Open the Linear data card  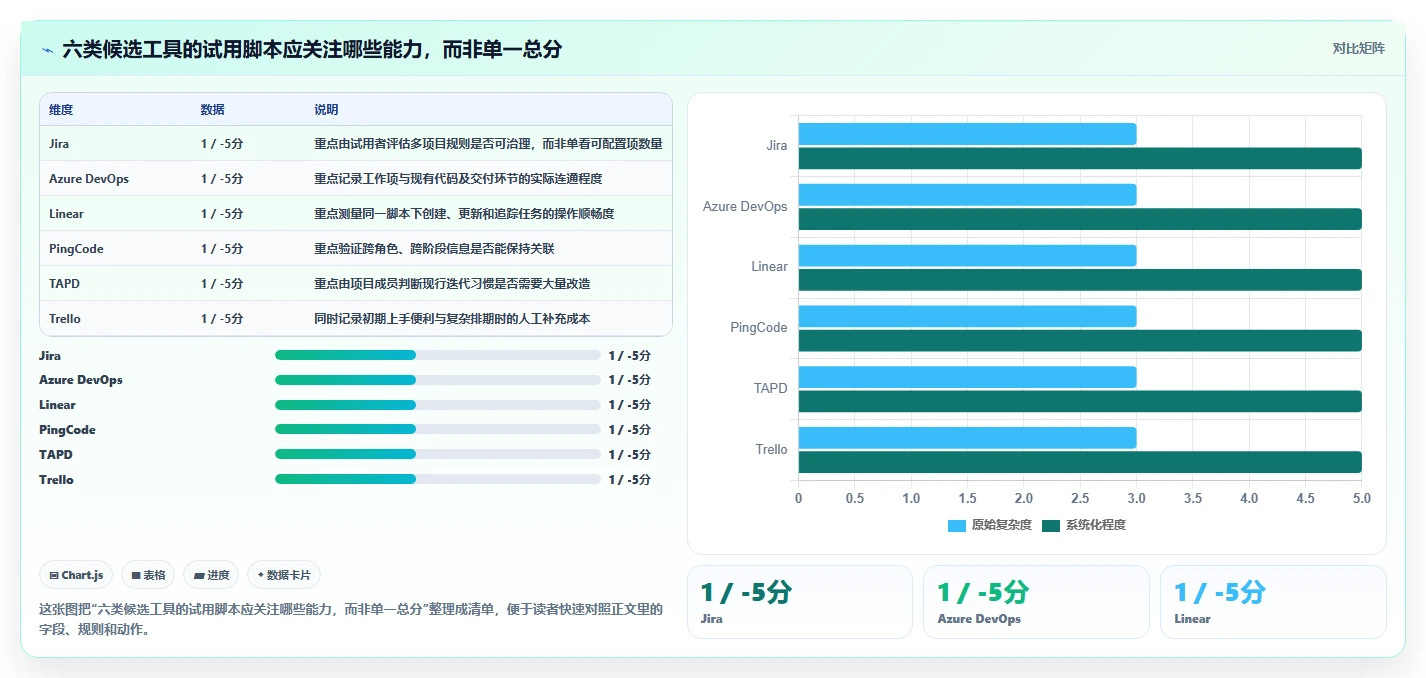click(x=1273, y=602)
